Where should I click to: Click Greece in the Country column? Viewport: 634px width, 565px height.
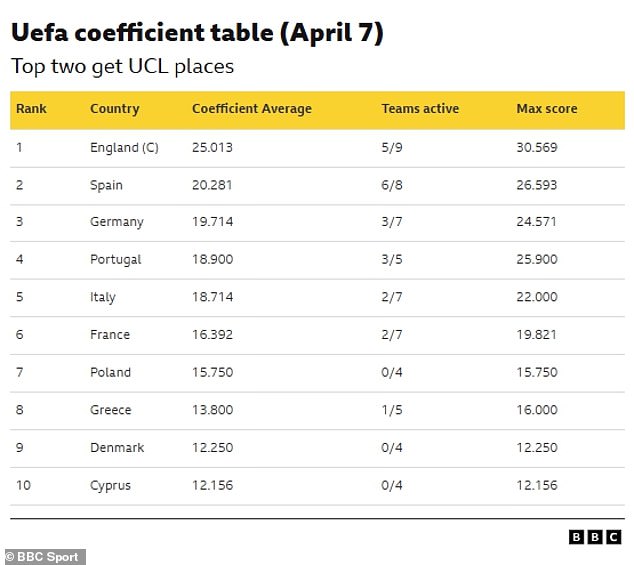pos(110,410)
